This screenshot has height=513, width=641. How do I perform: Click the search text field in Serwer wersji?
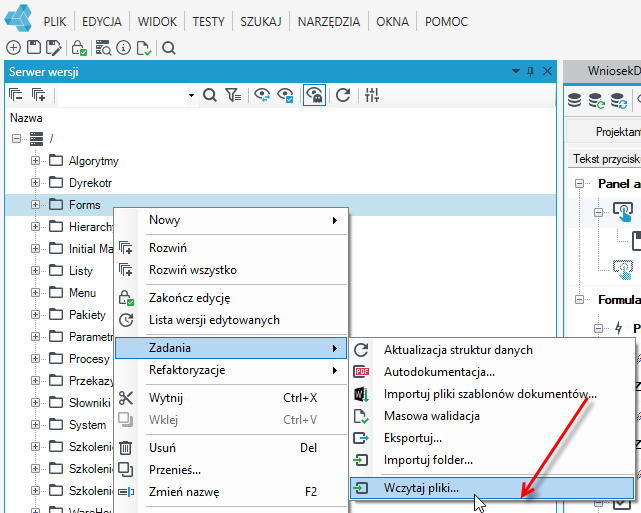click(x=123, y=96)
